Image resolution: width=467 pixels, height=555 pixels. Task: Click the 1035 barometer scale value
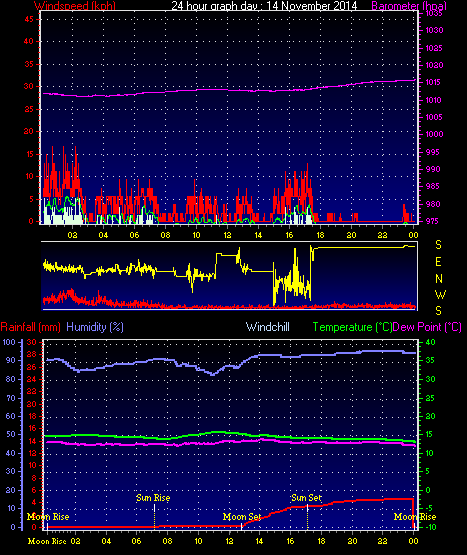tap(434, 13)
